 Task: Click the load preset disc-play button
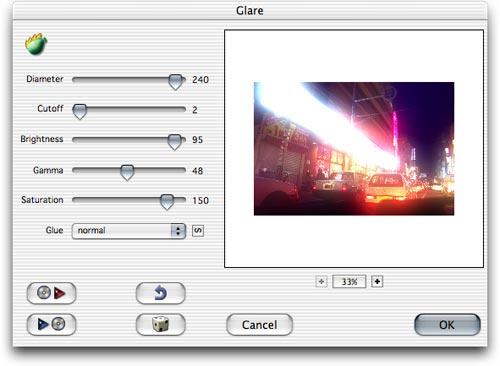(x=51, y=293)
